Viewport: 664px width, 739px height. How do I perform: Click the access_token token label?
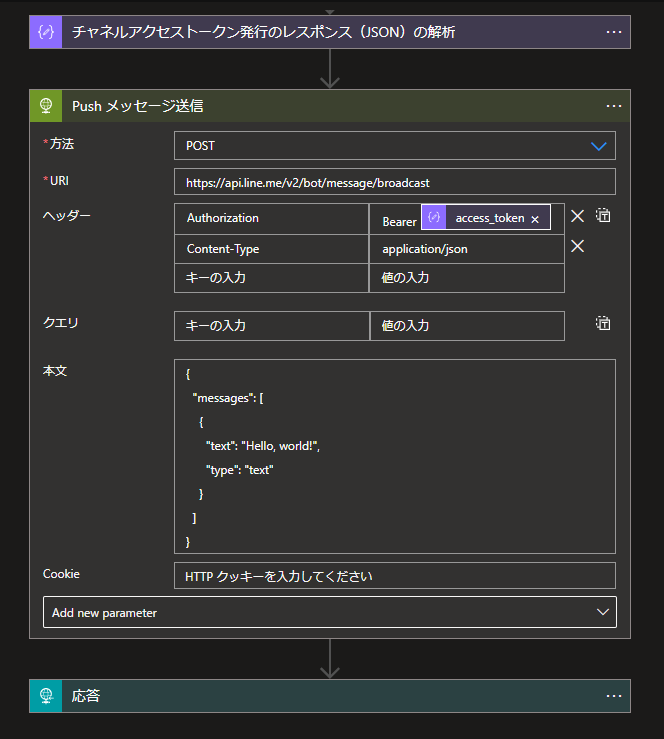coord(490,218)
